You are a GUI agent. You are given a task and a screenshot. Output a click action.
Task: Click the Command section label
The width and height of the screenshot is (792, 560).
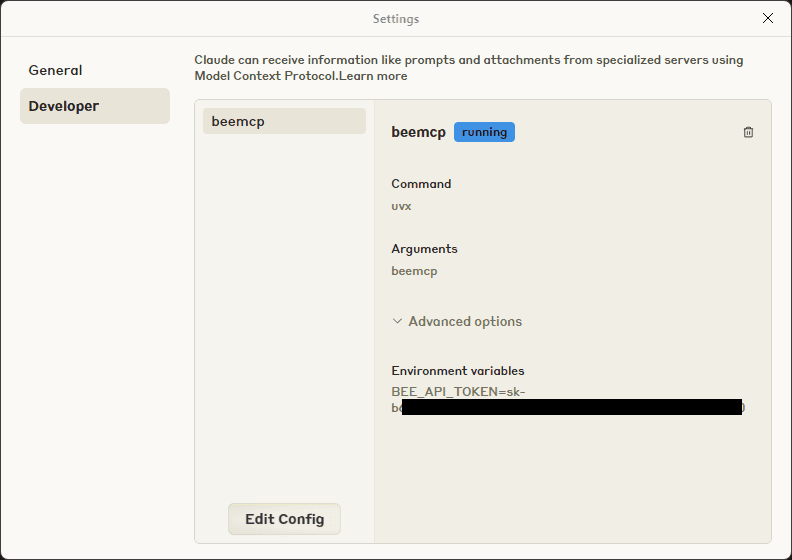click(421, 184)
